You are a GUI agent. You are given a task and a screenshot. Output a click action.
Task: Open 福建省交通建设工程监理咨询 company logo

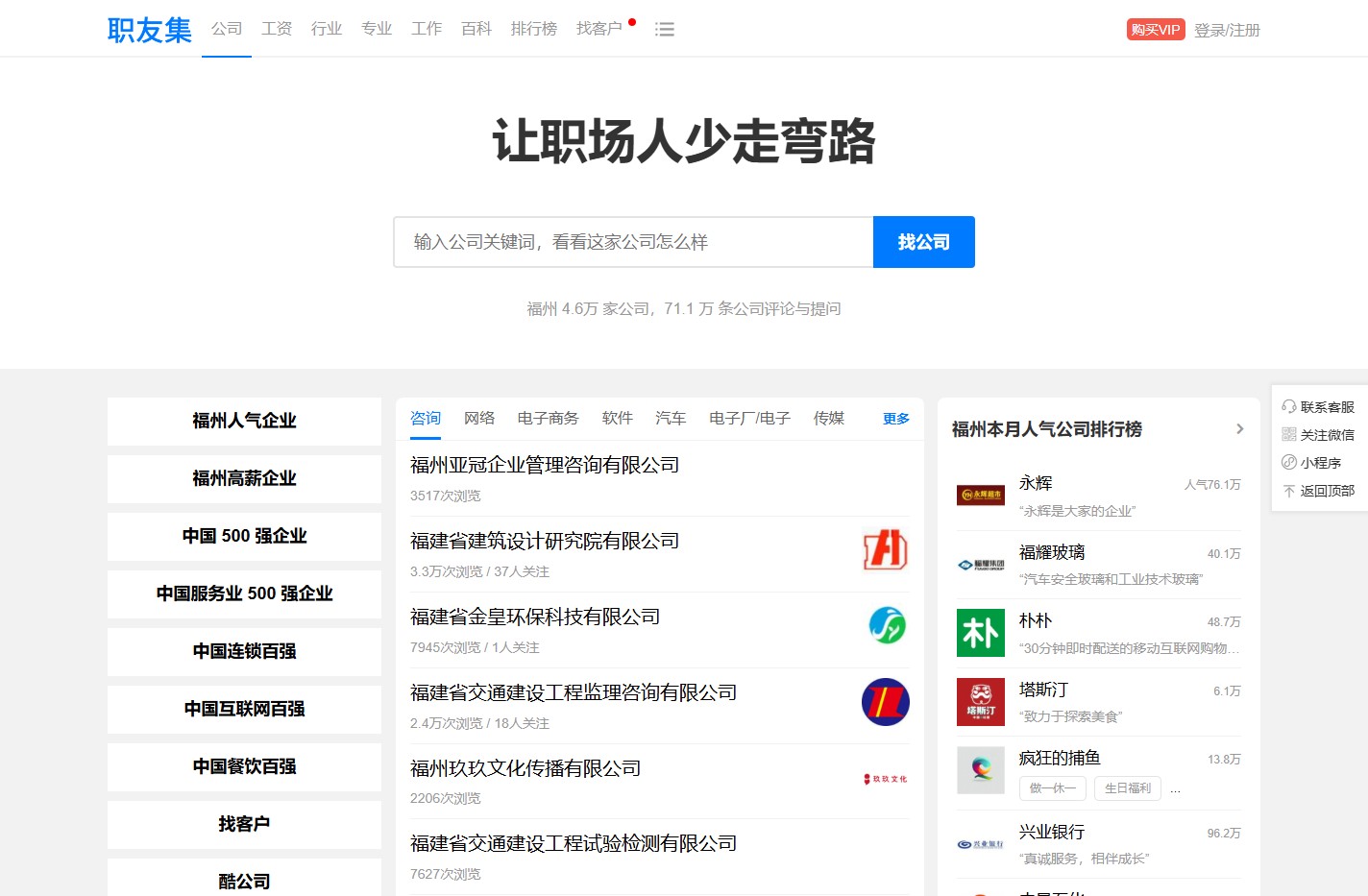[885, 701]
